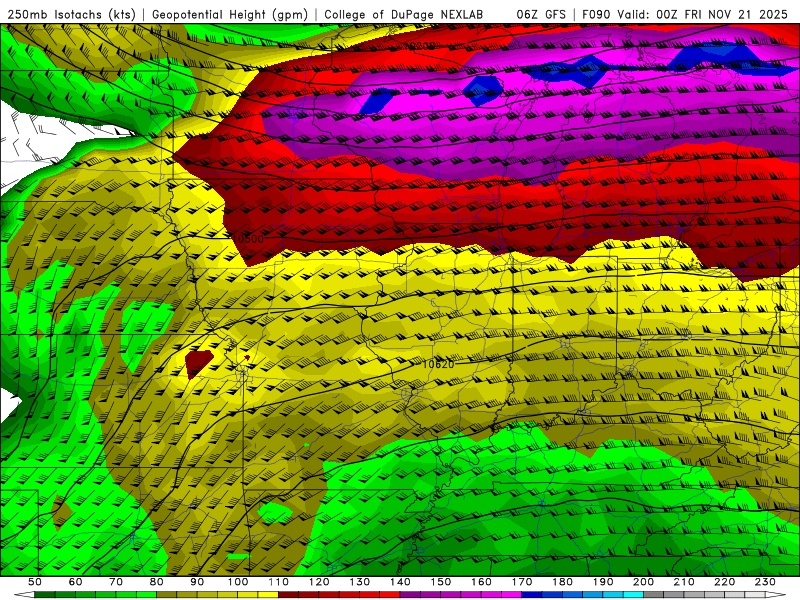
Task: Click the 190 value on the color scale
Action: point(603,582)
